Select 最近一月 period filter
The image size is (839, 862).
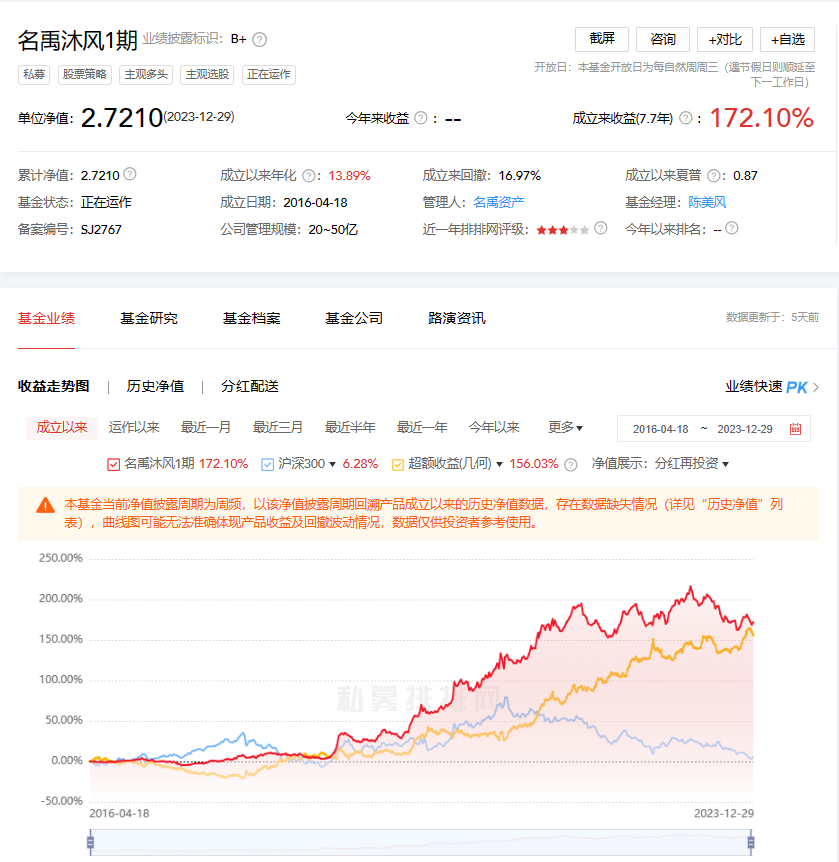(x=206, y=427)
